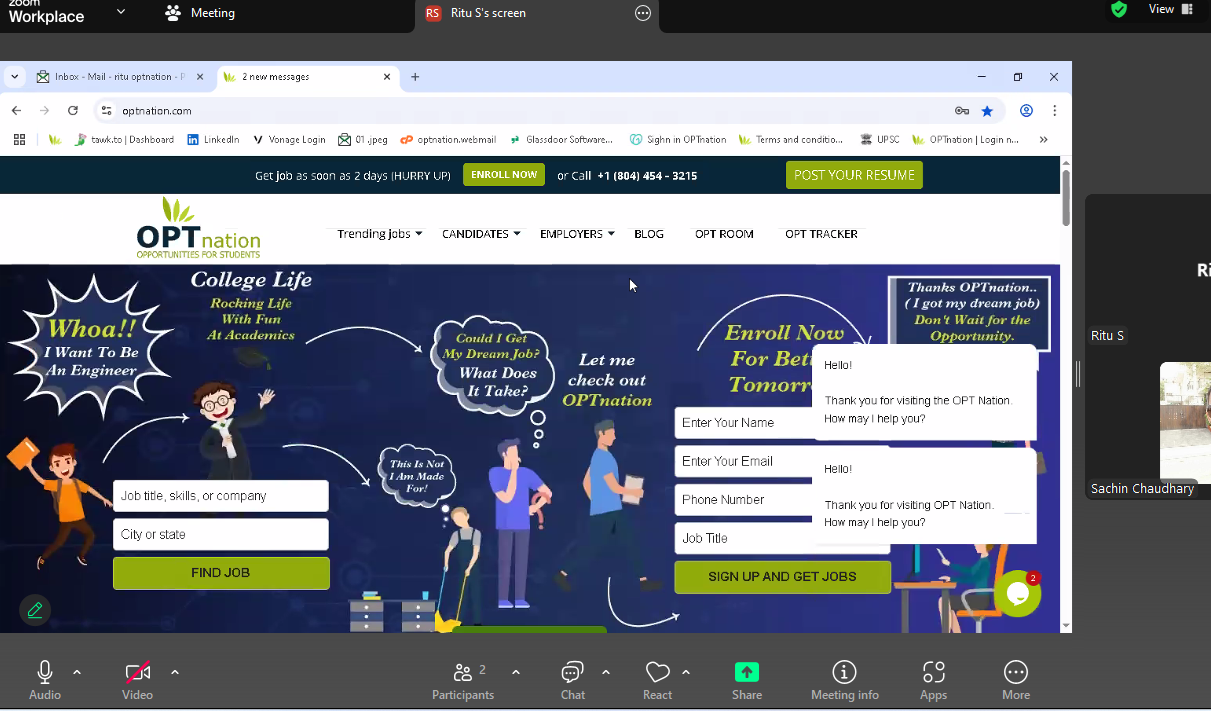Click the React heart icon

click(657, 673)
